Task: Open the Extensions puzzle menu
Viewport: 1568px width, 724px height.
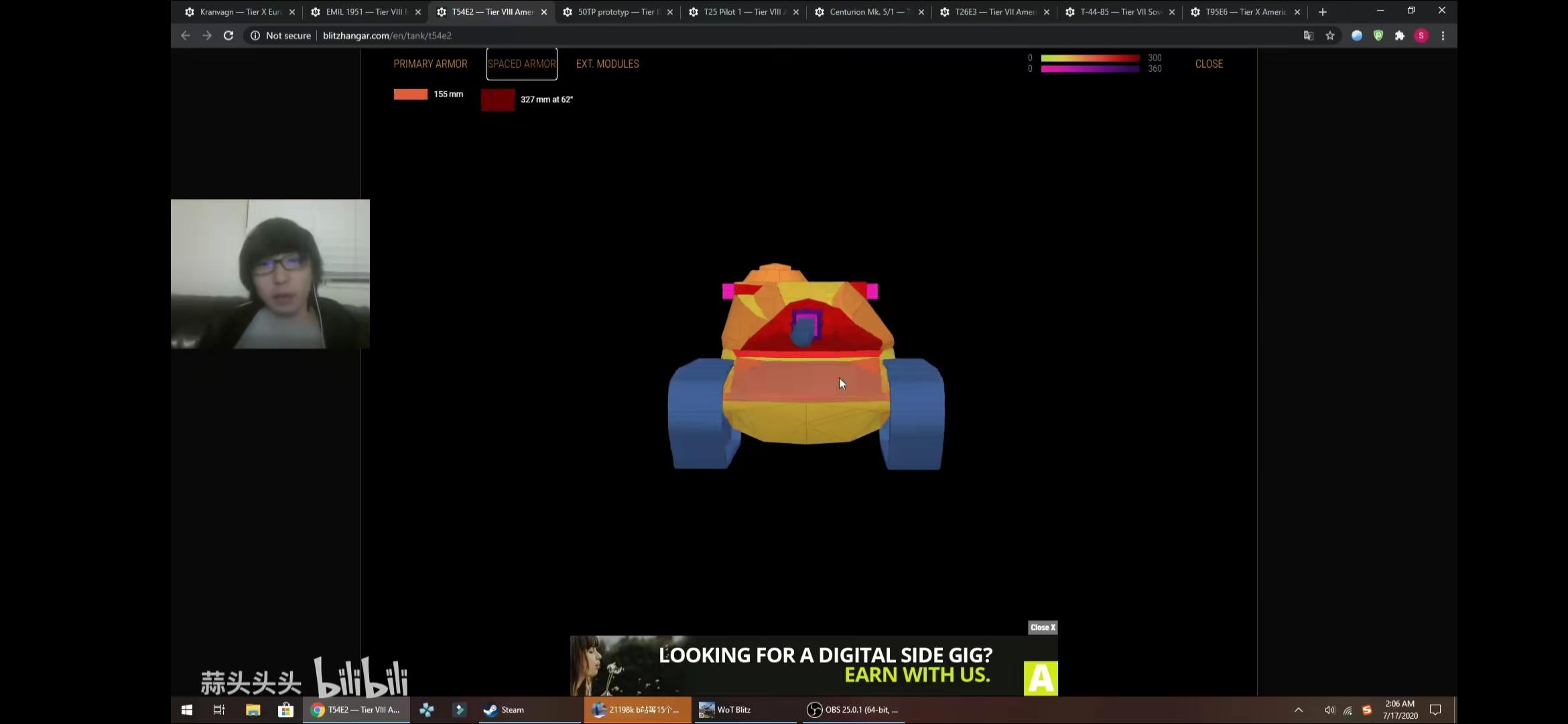Action: click(x=1400, y=36)
